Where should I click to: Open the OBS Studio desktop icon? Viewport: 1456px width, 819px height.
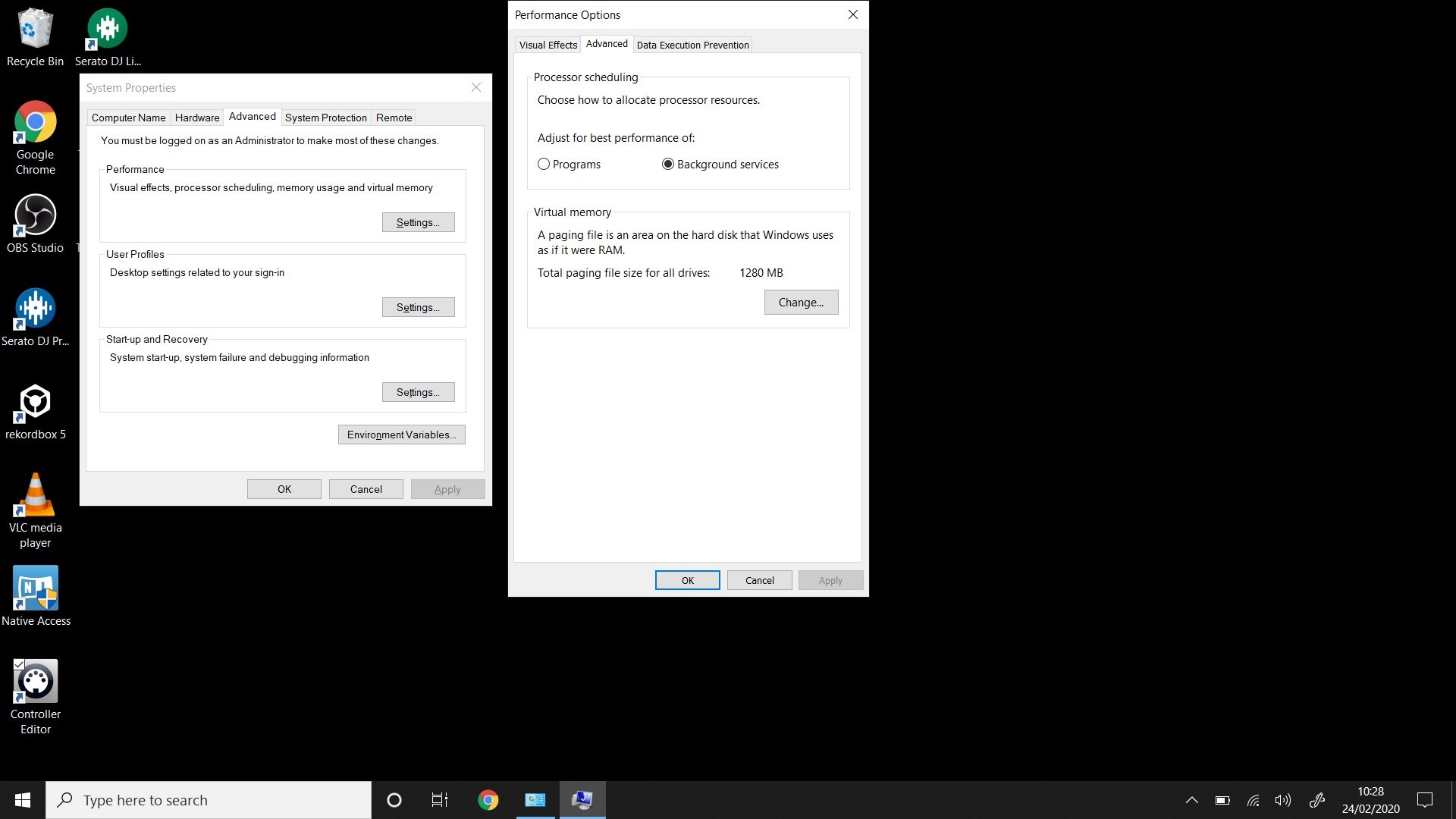pos(35,216)
